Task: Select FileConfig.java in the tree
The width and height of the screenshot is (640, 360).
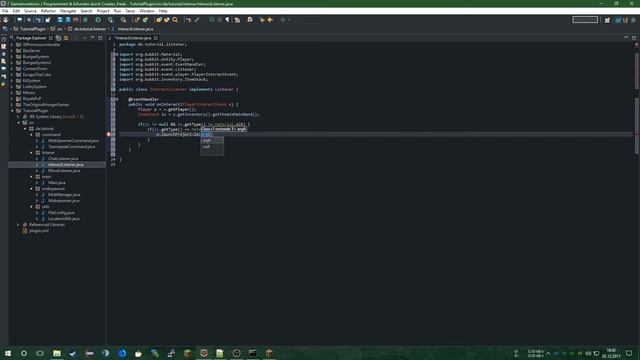Action: click(x=61, y=213)
